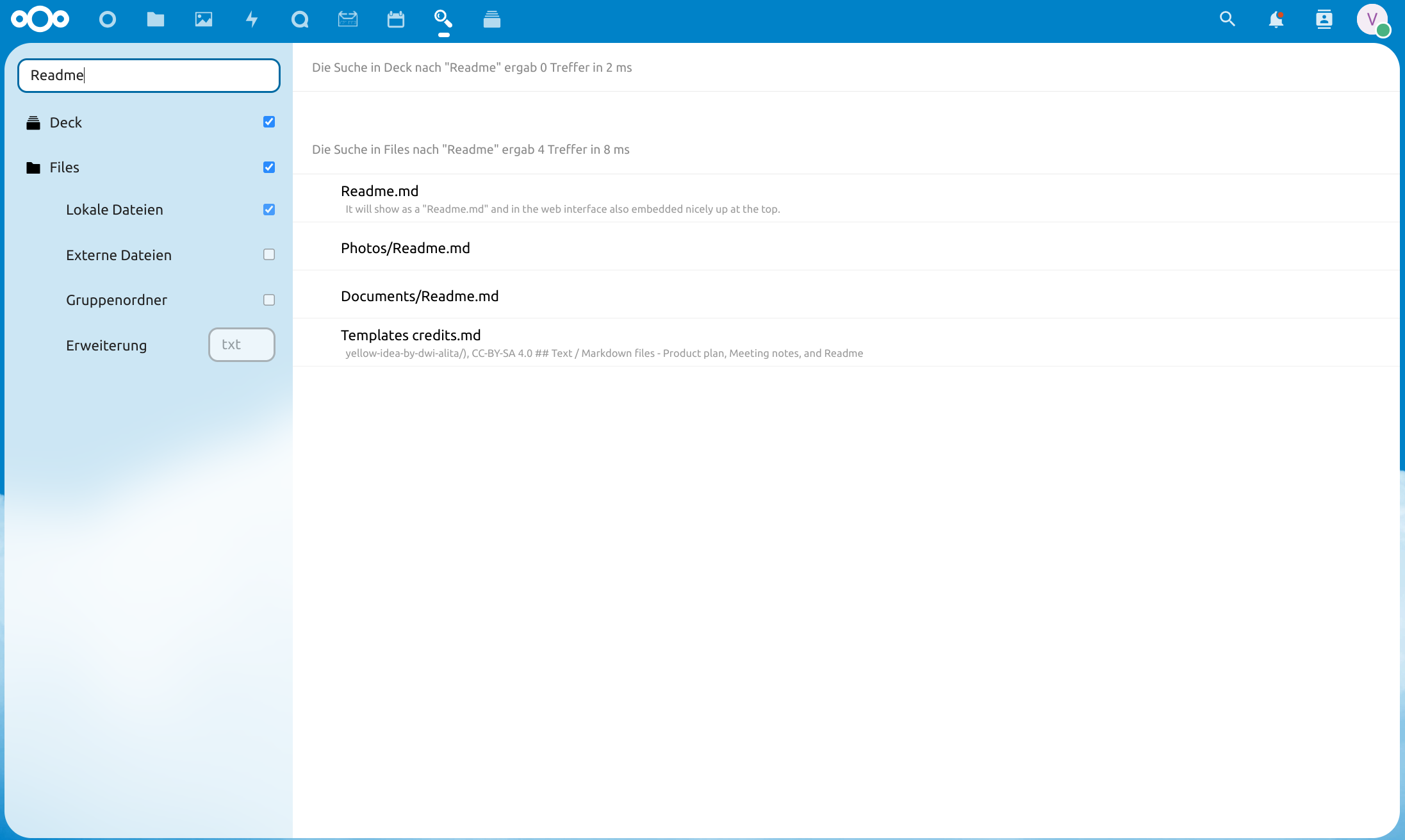Open the Photos app icon
The width and height of the screenshot is (1405, 840).
click(204, 19)
